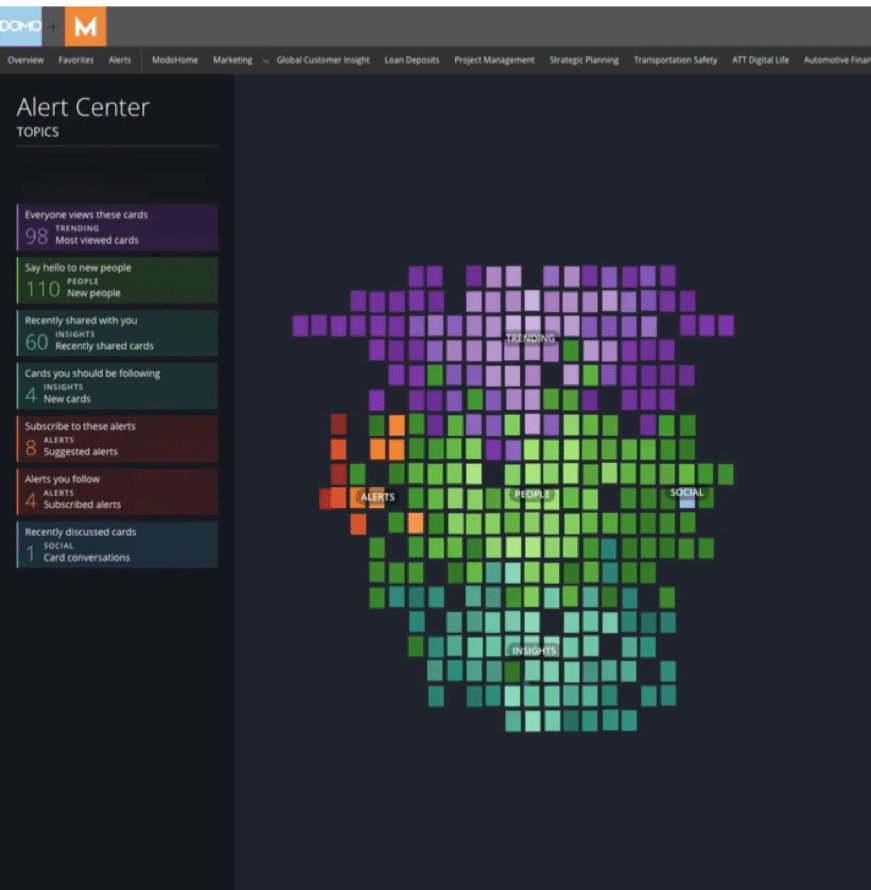Screen dimensions: 871x890
Task: Open the Favorites tab
Action: (76, 60)
